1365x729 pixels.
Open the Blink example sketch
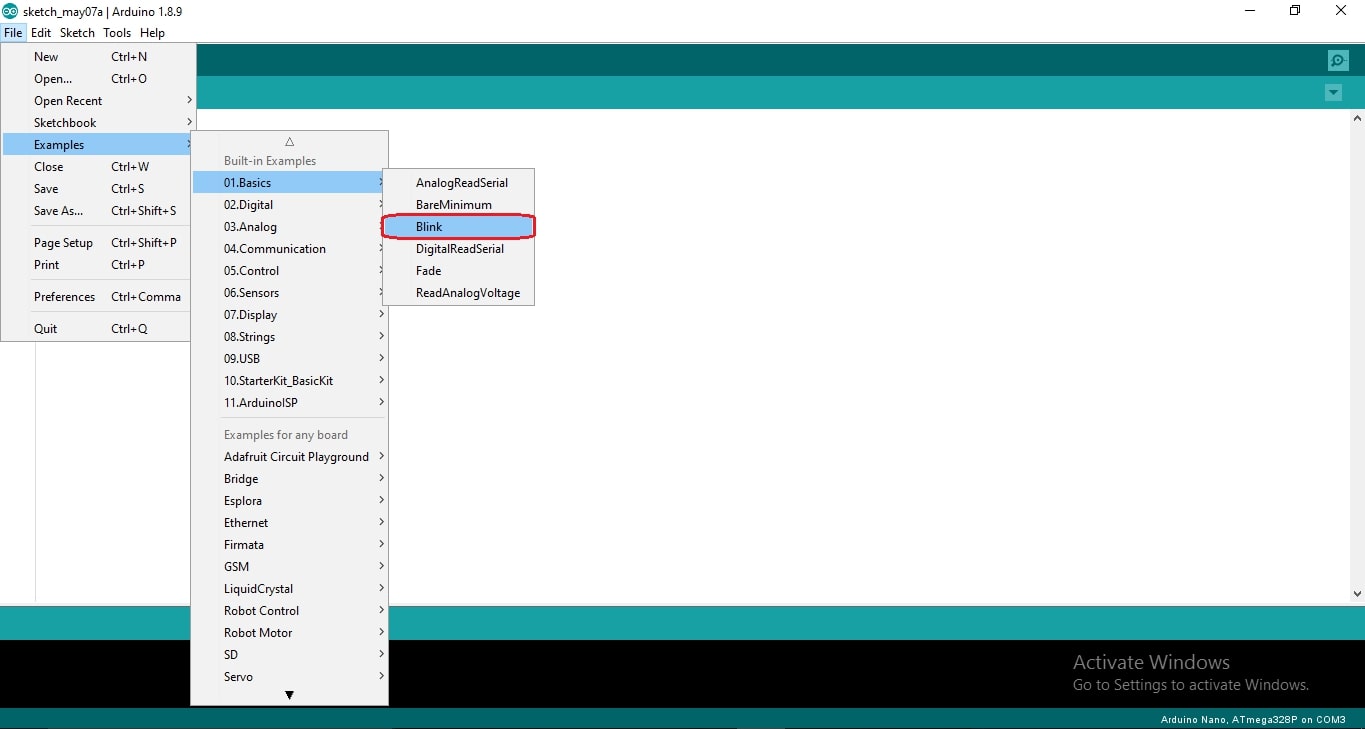[x=459, y=227]
